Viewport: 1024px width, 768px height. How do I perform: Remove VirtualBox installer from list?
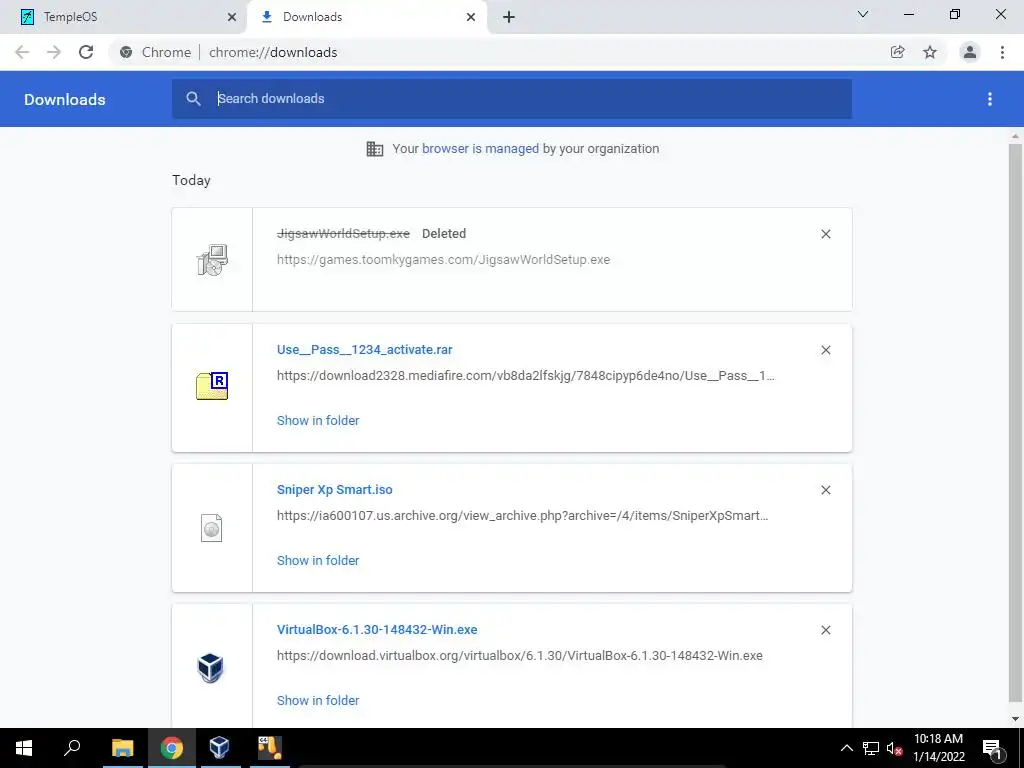[x=825, y=630]
